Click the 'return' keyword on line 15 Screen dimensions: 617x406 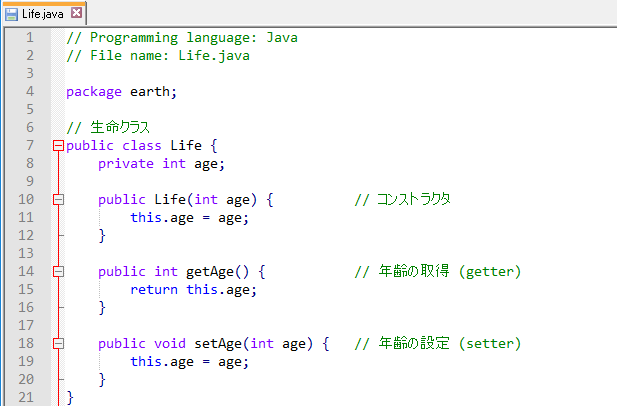tap(154, 290)
